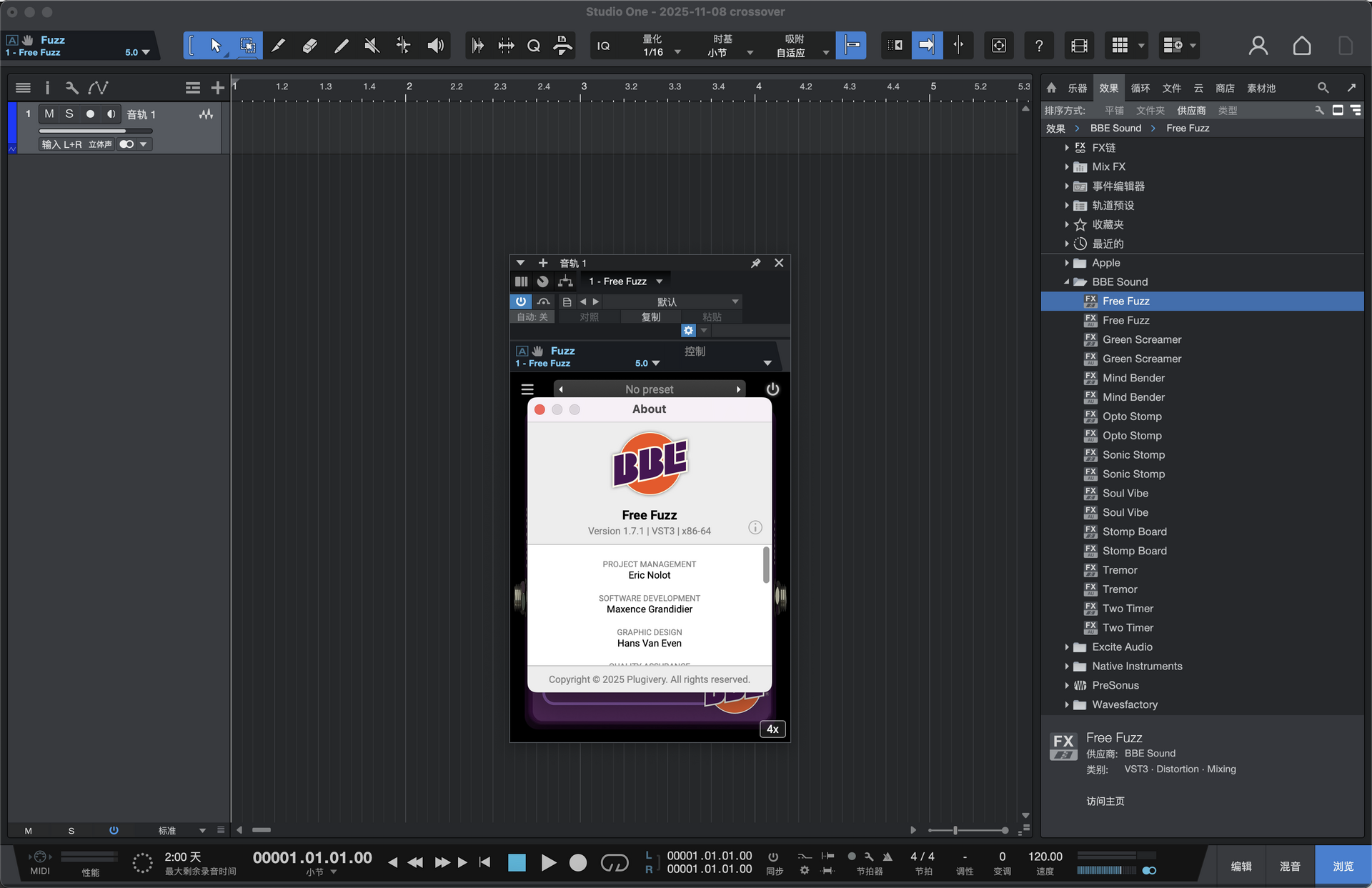Open the 循环 loops browser tab
The width and height of the screenshot is (1372, 888).
(x=1140, y=89)
